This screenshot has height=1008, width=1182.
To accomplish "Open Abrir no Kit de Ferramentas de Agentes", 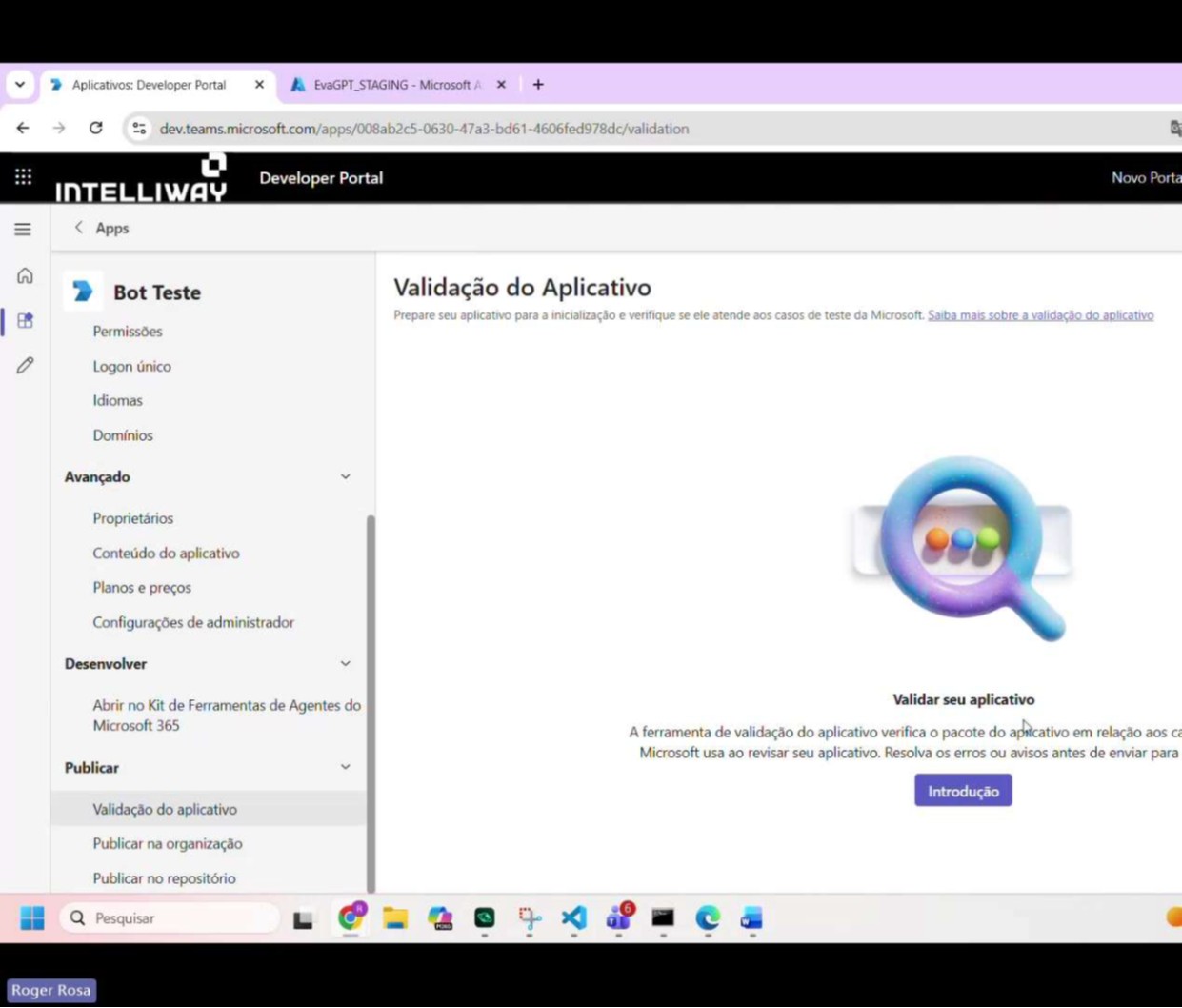I will [x=227, y=715].
